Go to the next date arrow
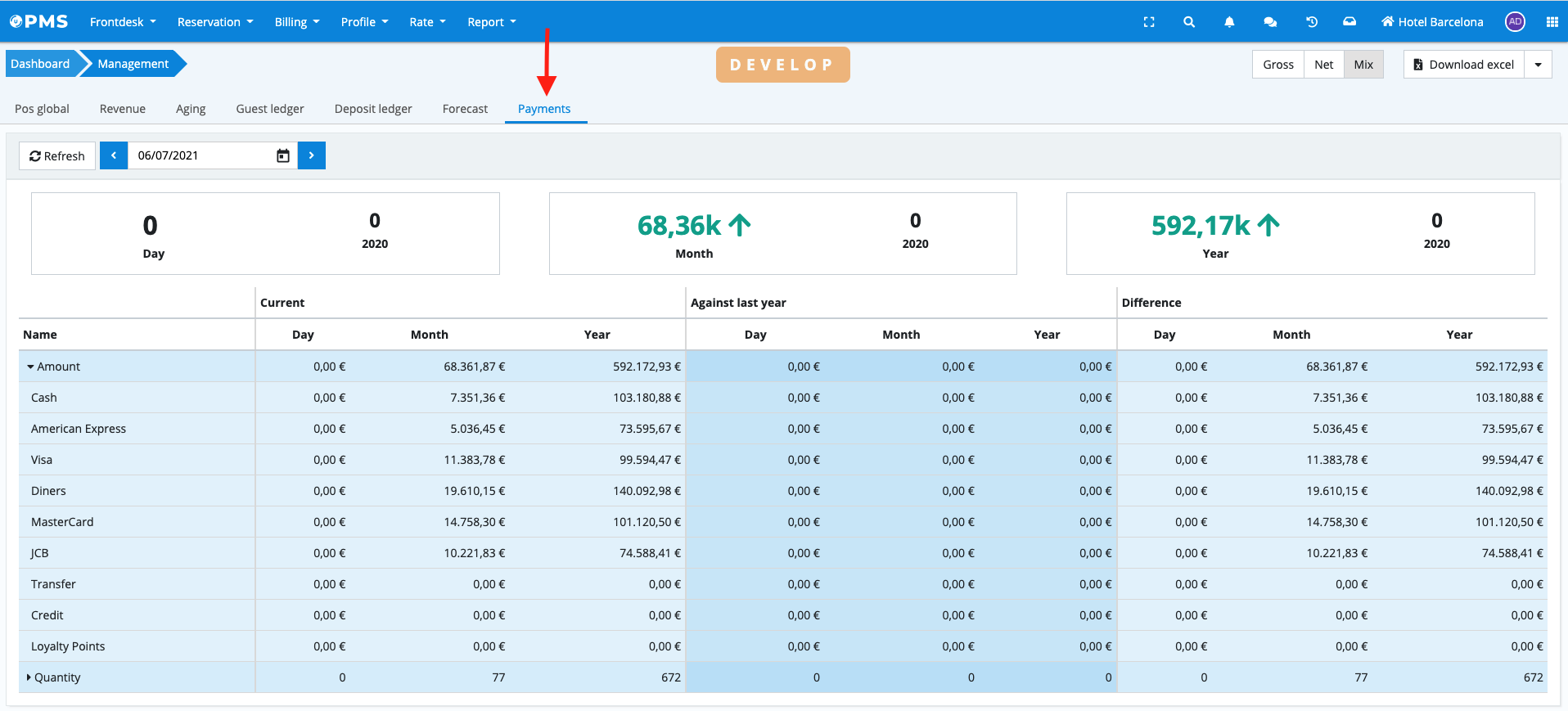The width and height of the screenshot is (1568, 711). click(x=312, y=155)
